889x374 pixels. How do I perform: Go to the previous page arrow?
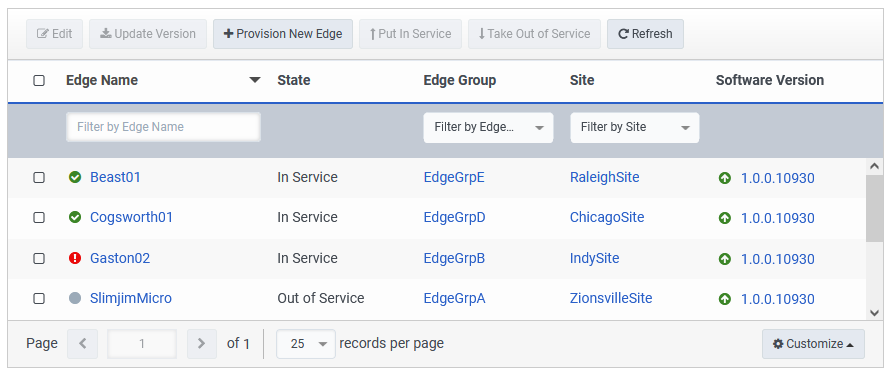[x=82, y=343]
